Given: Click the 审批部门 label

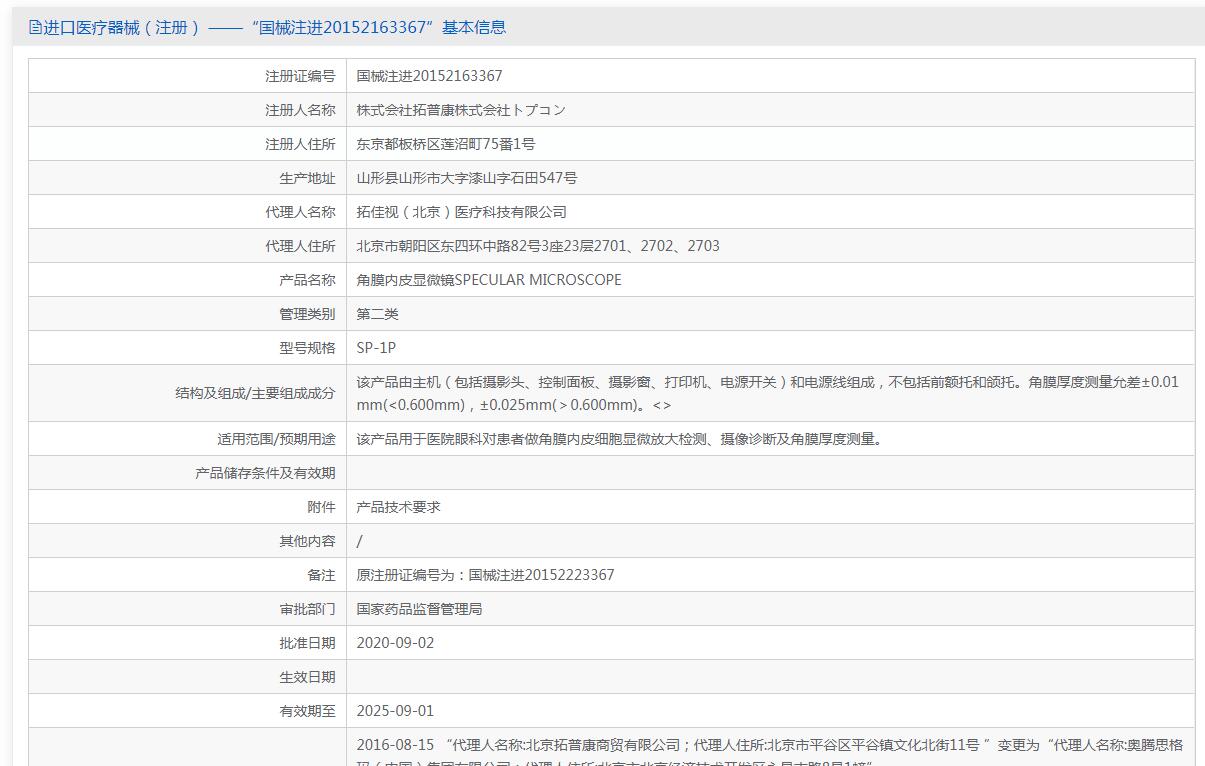Looking at the screenshot, I should pyautogui.click(x=307, y=609).
